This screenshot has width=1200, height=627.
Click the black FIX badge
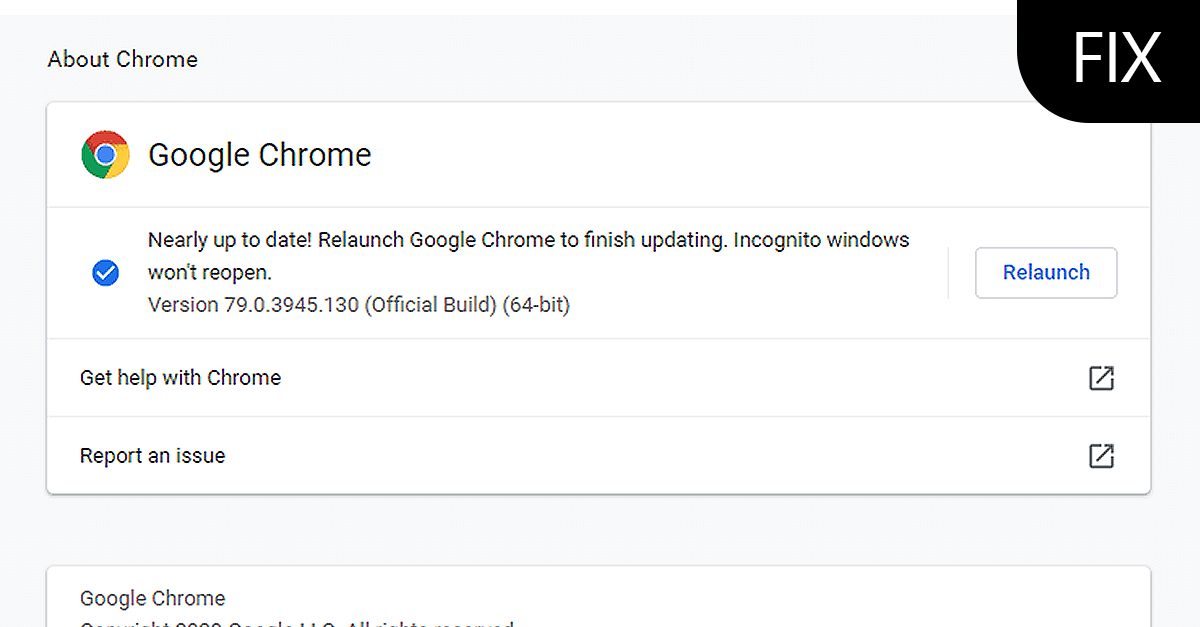click(x=1116, y=58)
